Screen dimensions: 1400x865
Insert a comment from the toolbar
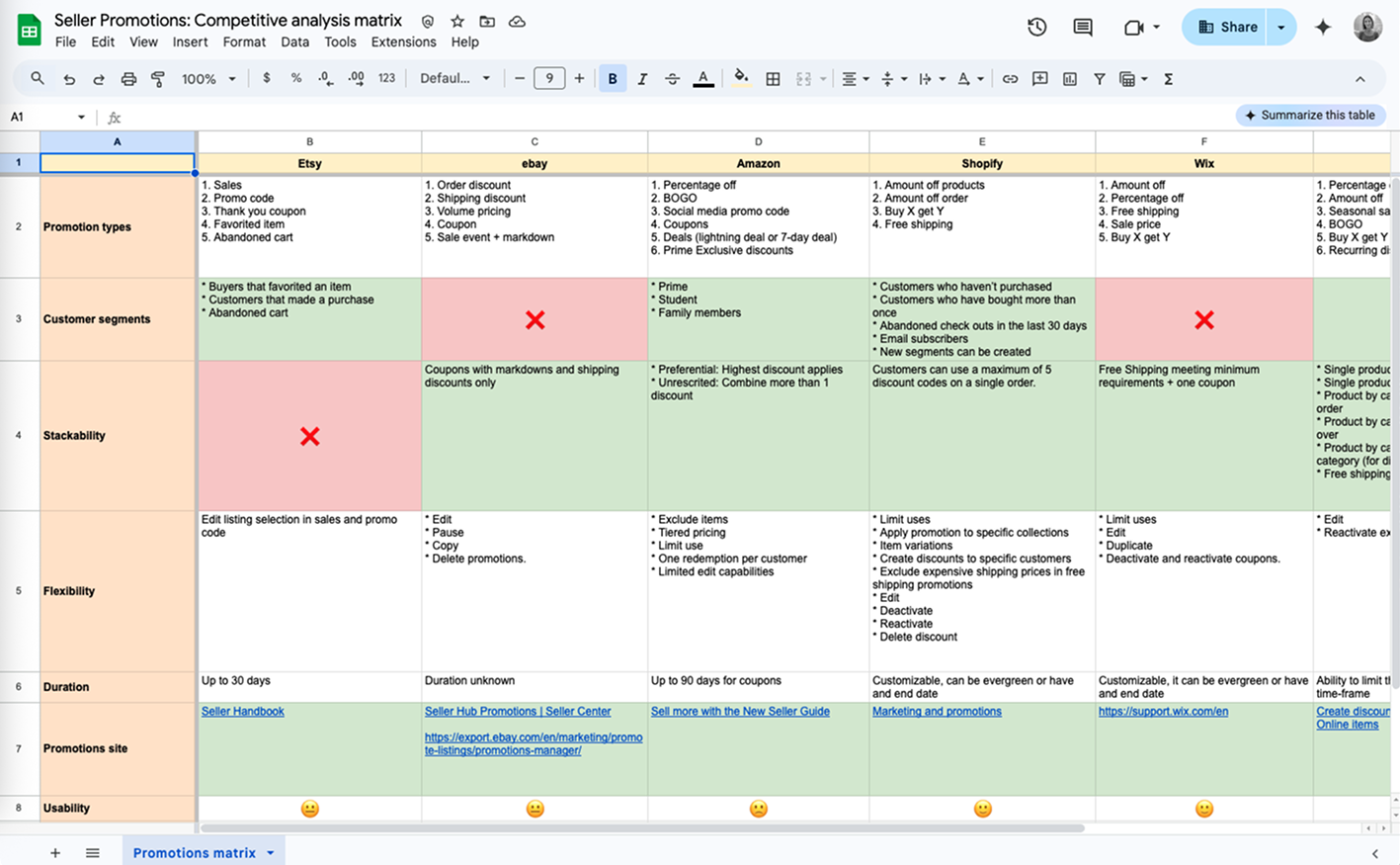(x=1039, y=79)
